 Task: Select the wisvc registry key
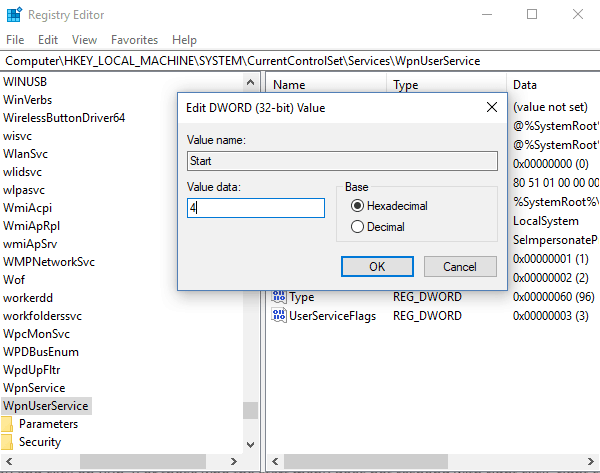click(17, 136)
